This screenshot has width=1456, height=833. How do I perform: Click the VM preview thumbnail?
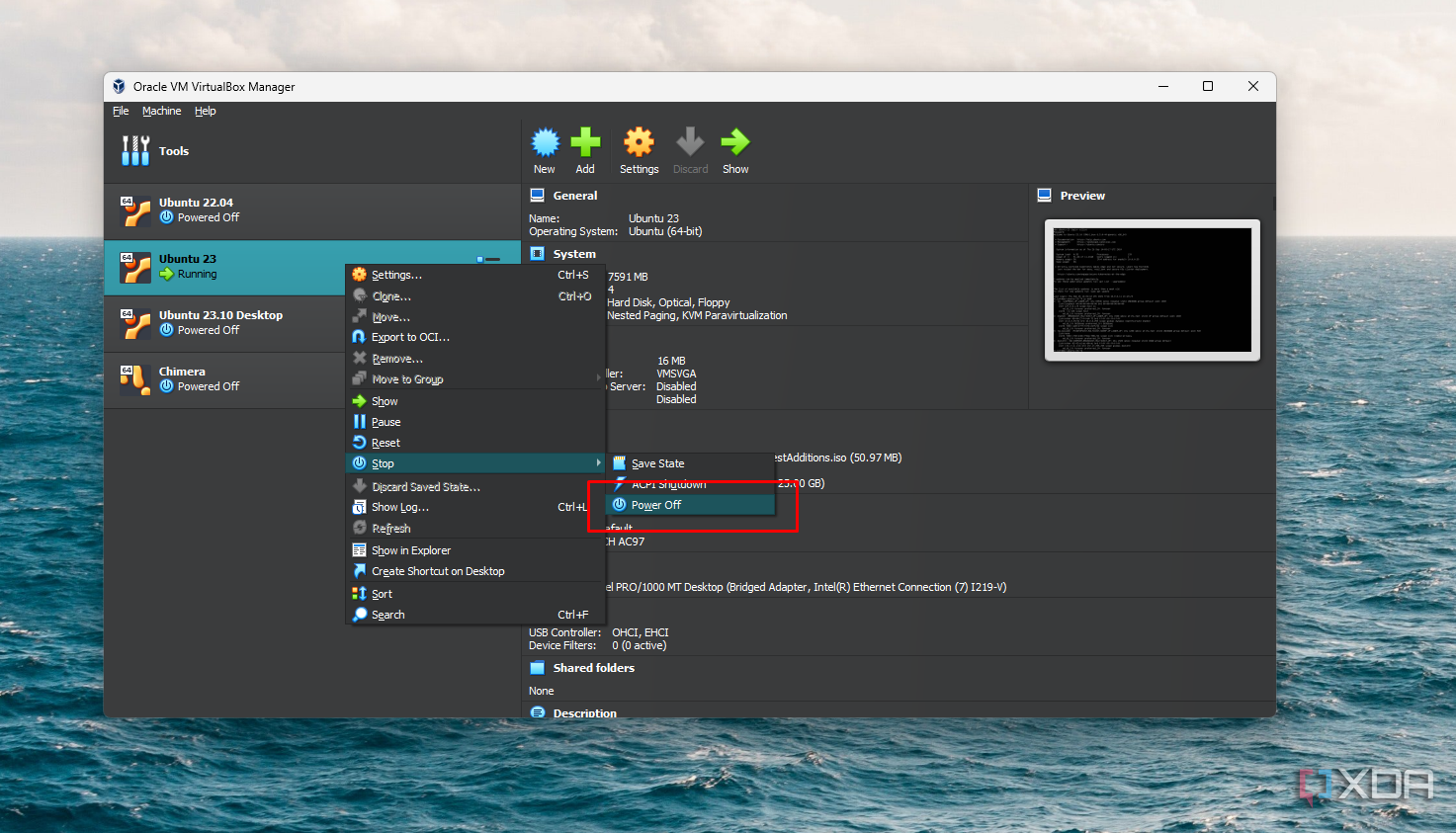(1153, 290)
